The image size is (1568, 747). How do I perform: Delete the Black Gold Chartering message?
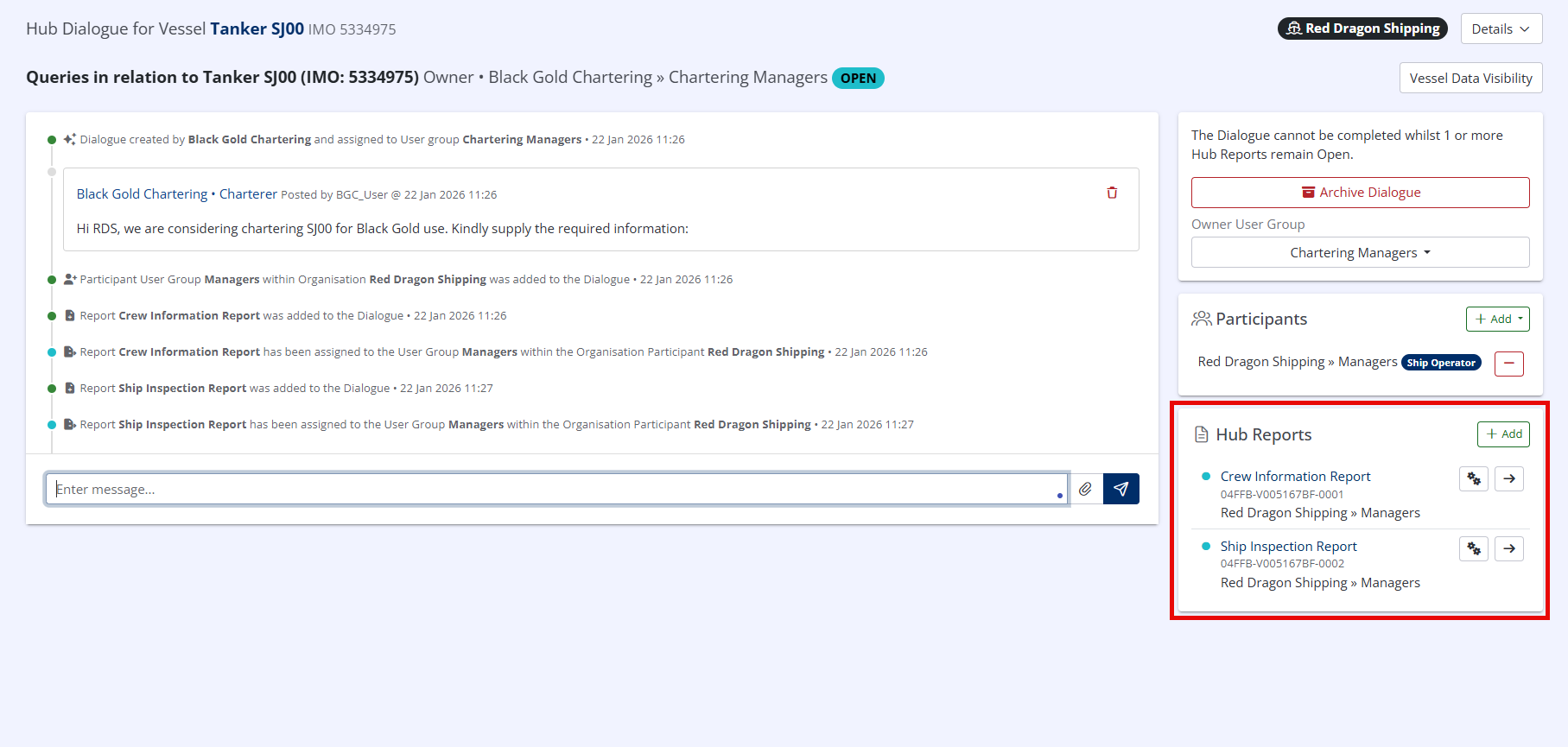point(1112,193)
